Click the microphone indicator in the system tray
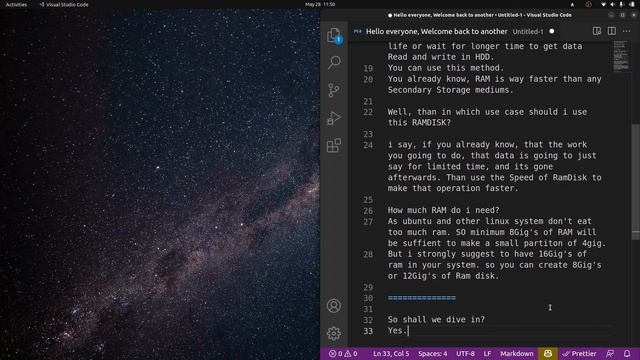 [621, 4]
